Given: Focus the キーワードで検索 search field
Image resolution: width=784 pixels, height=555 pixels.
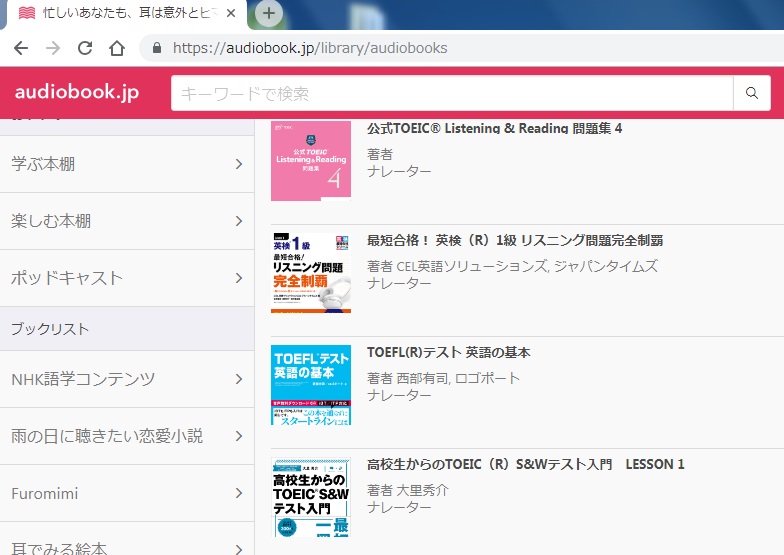Looking at the screenshot, I should 452,93.
